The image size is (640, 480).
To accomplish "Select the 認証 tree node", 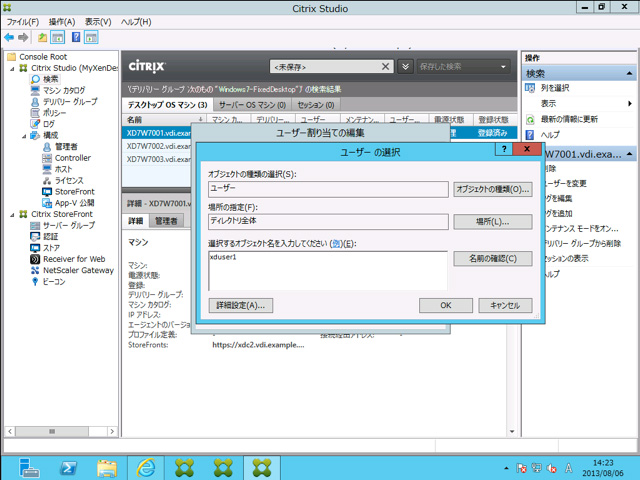I will [x=51, y=236].
